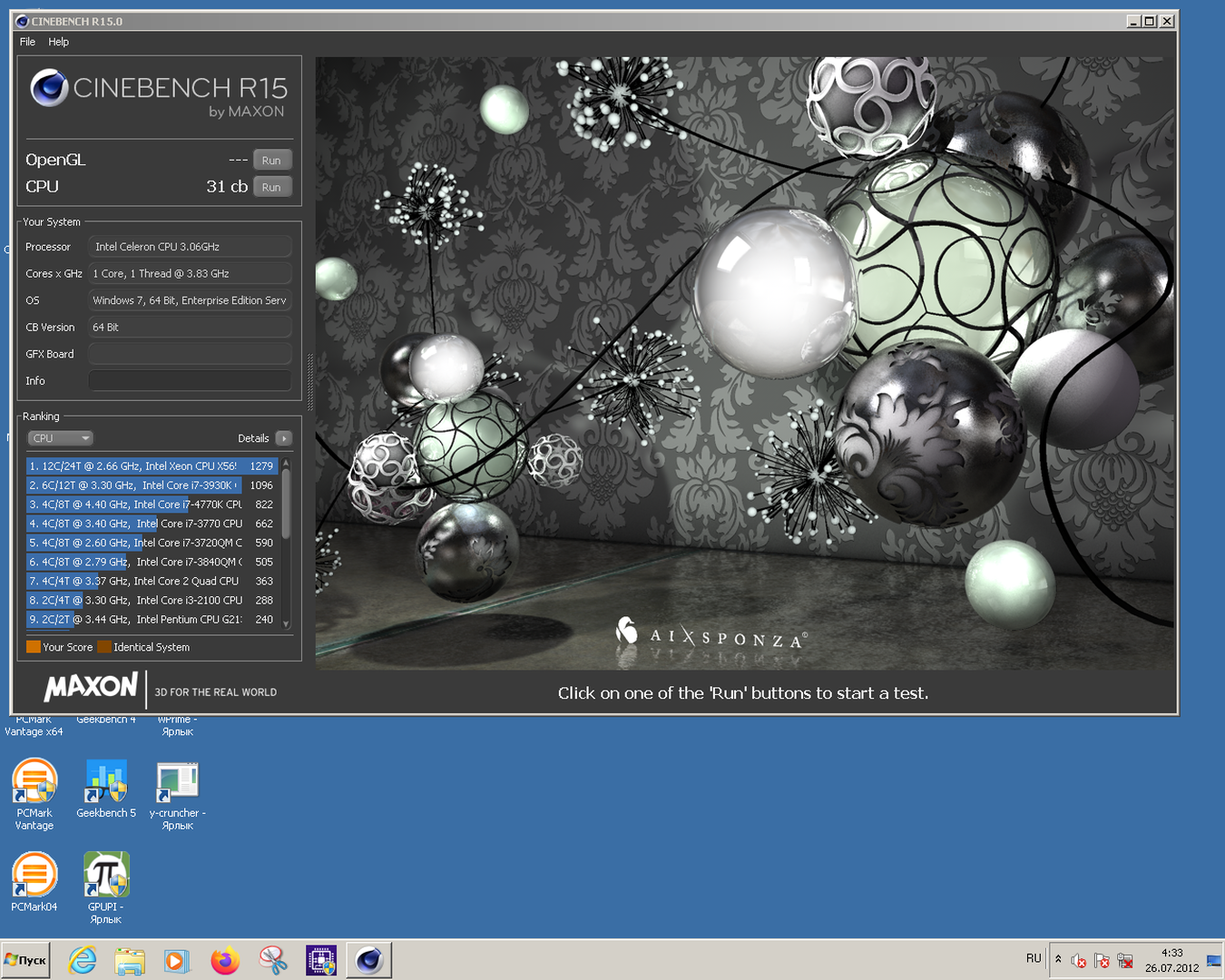Click the Details arrow button in Ranking
The width and height of the screenshot is (1225, 980).
coord(284,438)
